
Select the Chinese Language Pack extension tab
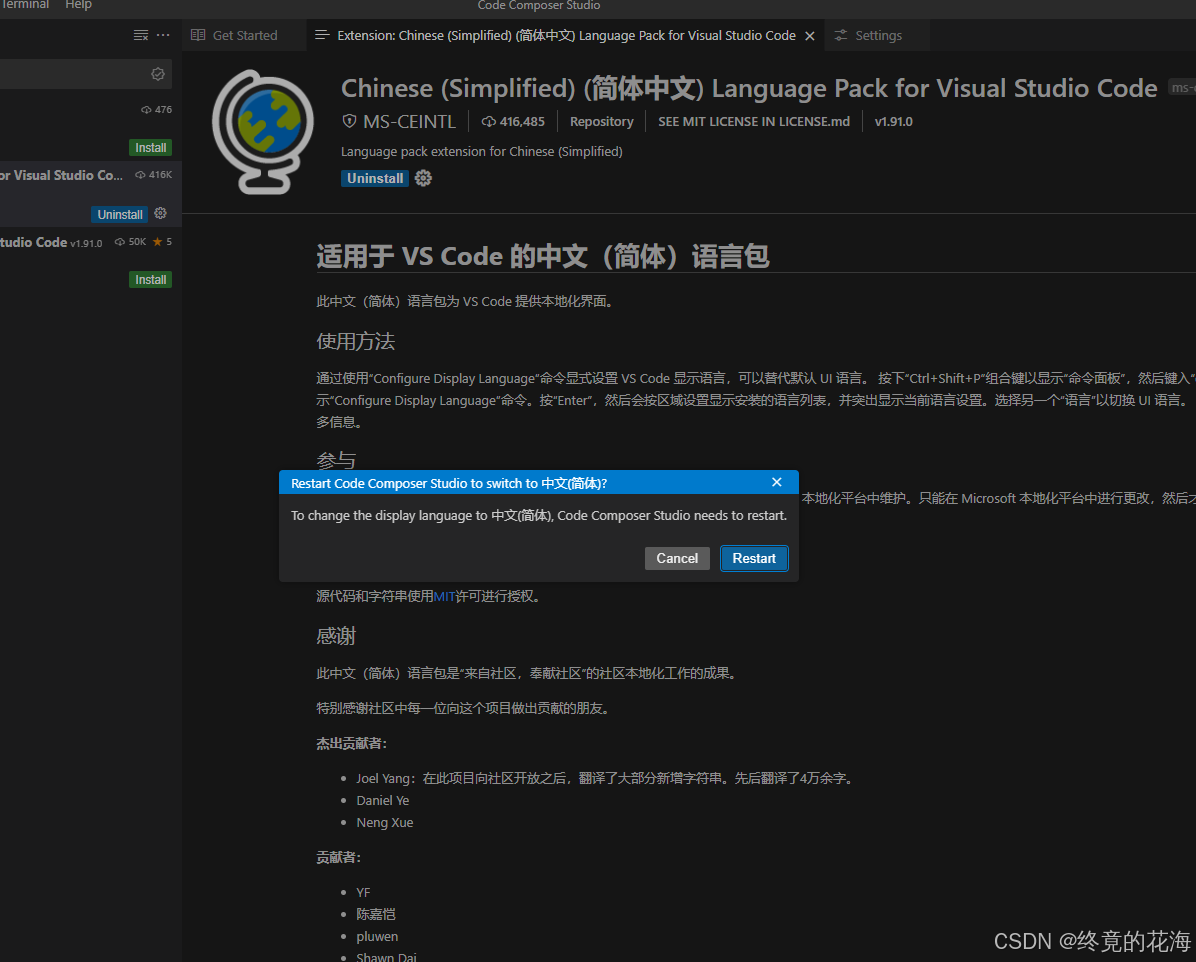566,35
